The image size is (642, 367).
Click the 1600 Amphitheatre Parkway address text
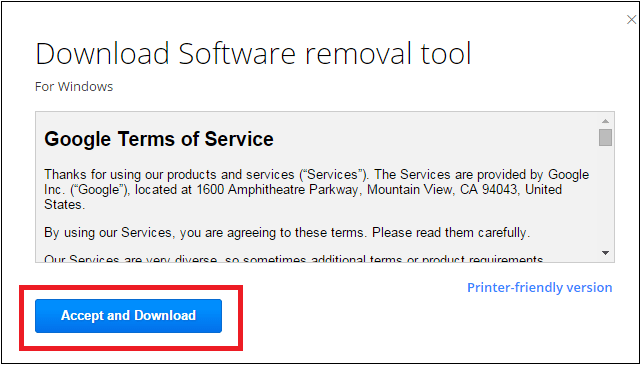click(277, 190)
